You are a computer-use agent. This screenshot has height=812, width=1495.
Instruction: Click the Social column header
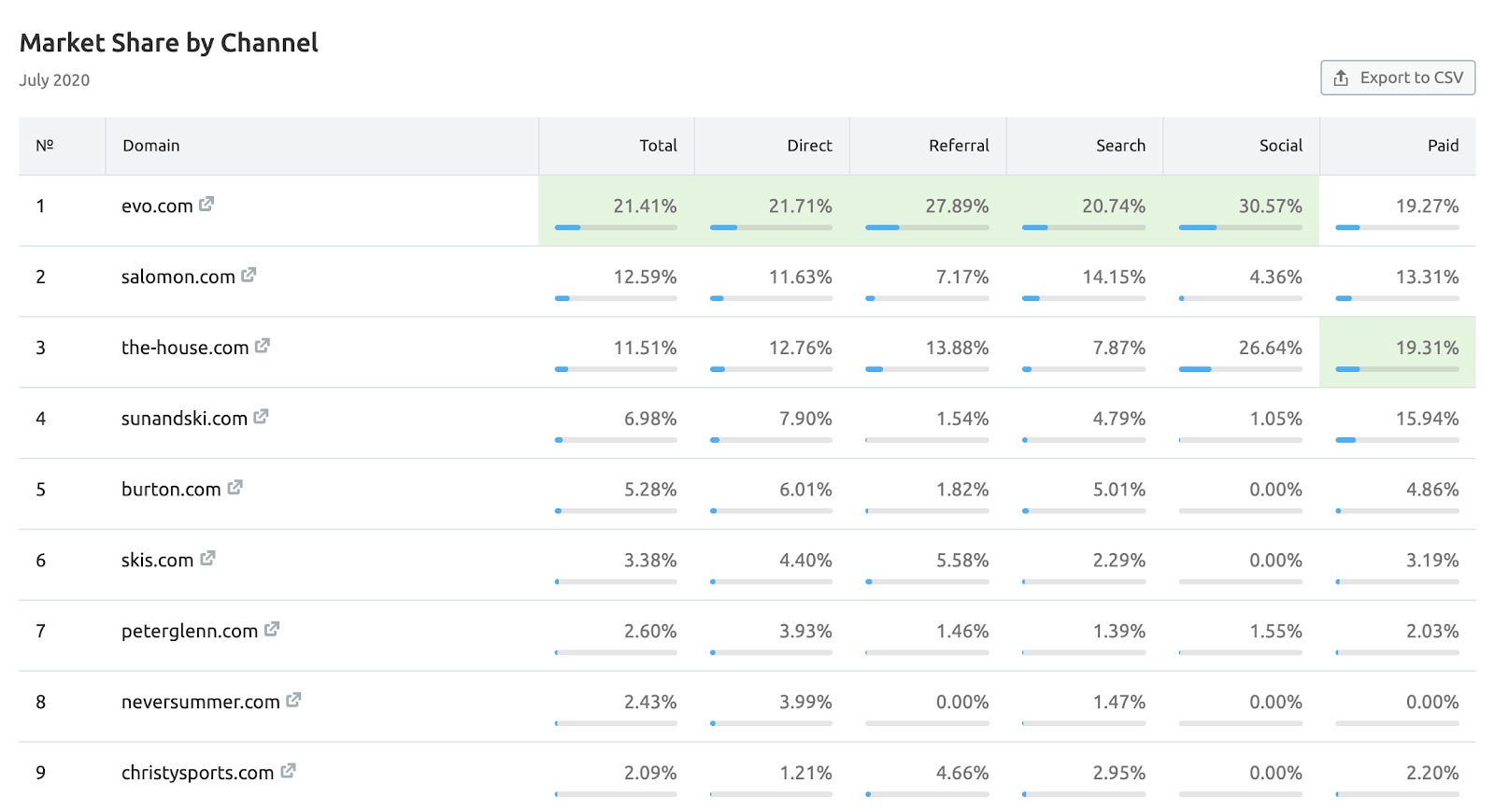click(x=1280, y=146)
